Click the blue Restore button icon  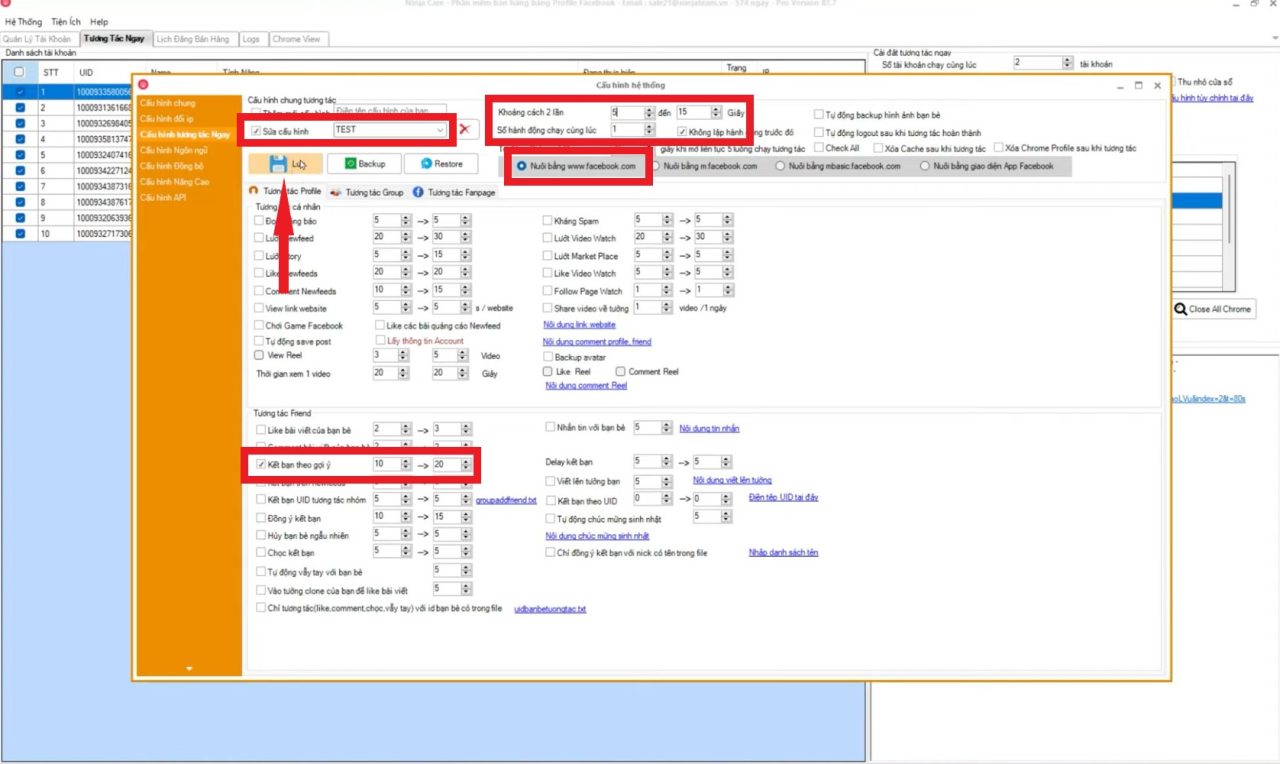426,163
